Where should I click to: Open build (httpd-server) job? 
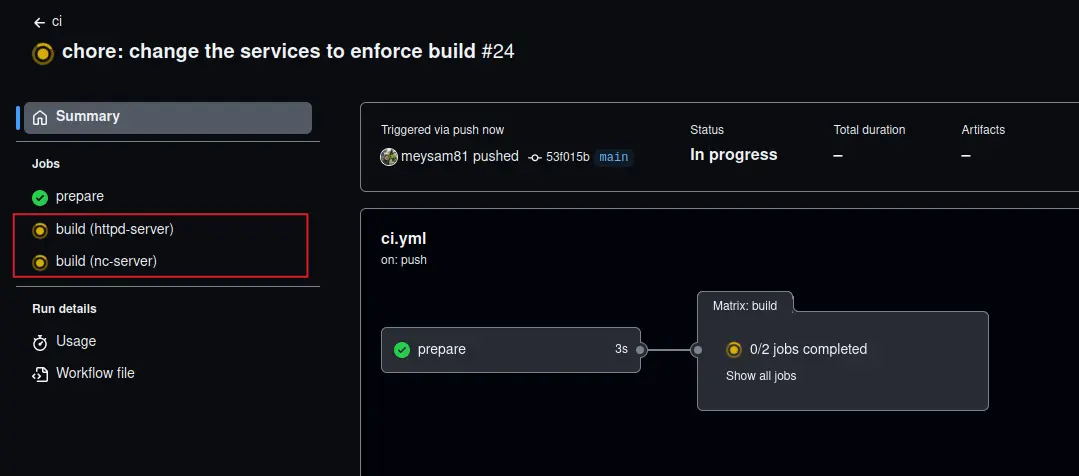pos(114,230)
